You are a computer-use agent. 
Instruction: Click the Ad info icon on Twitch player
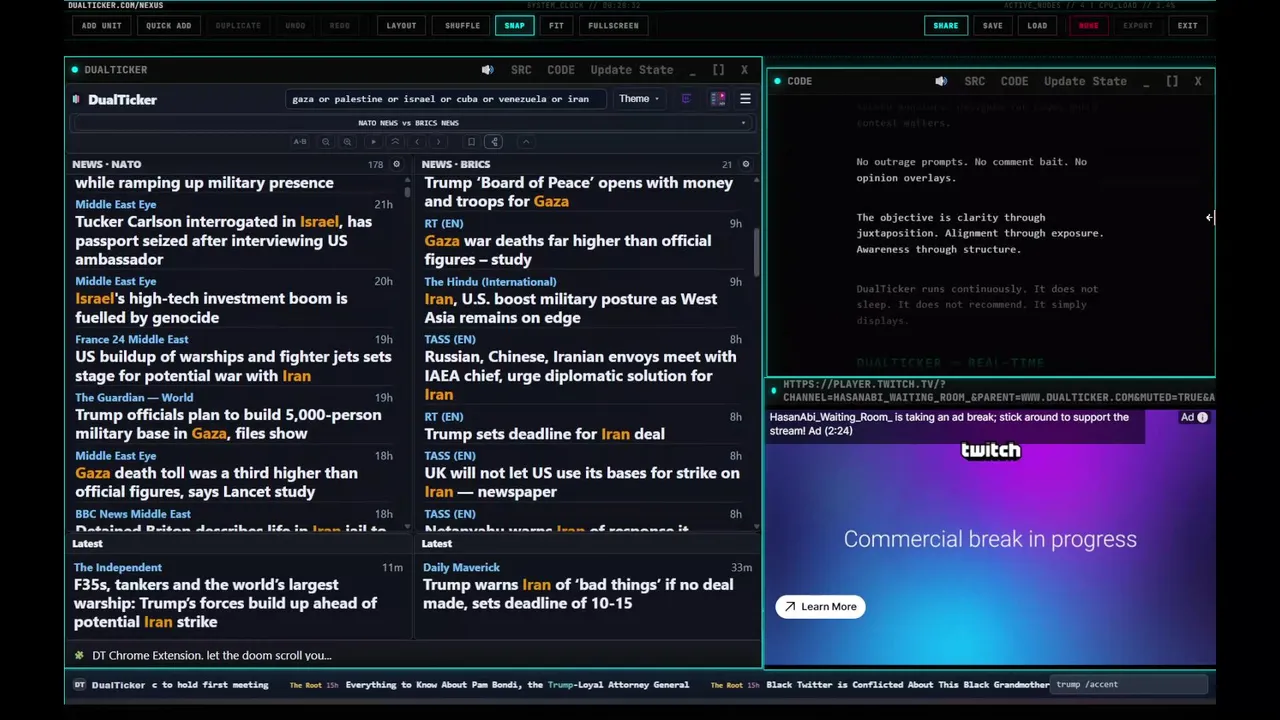coord(1202,417)
